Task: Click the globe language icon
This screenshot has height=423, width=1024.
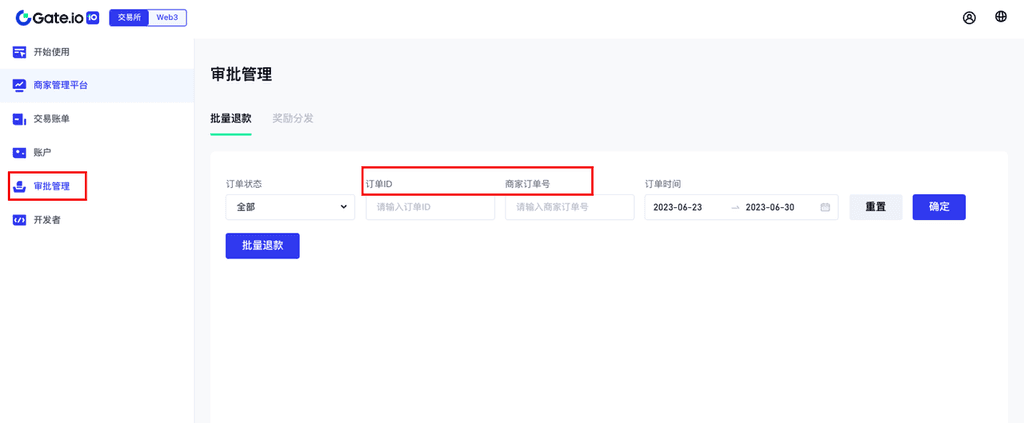Action: click(1001, 17)
